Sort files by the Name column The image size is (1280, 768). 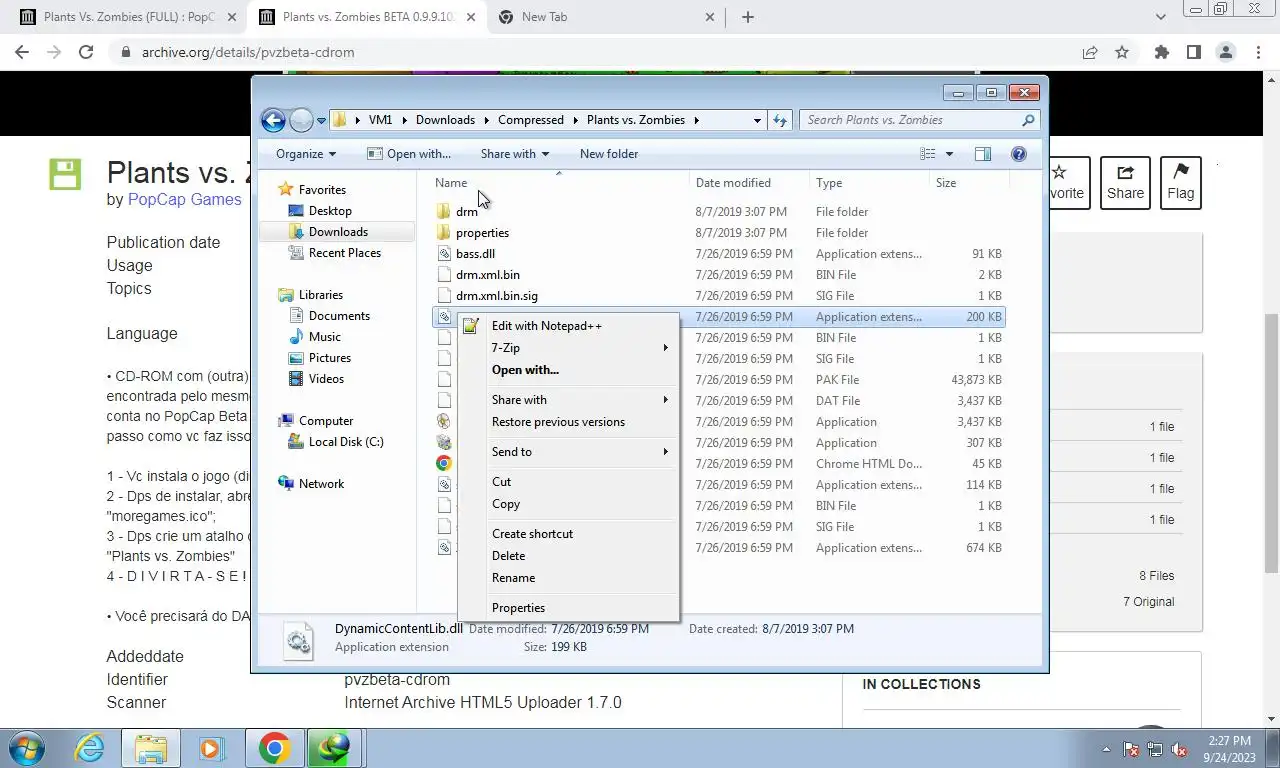click(561, 183)
